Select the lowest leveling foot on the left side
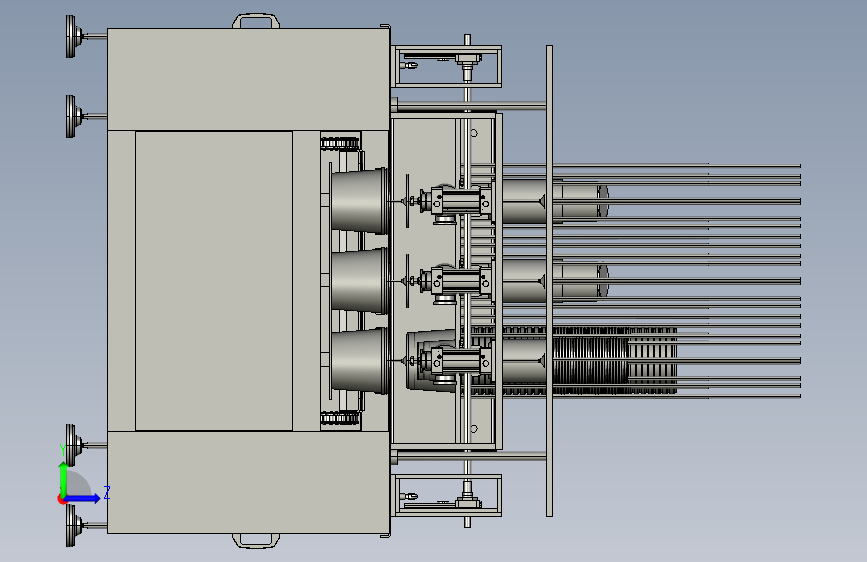This screenshot has width=867, height=562. (73, 525)
